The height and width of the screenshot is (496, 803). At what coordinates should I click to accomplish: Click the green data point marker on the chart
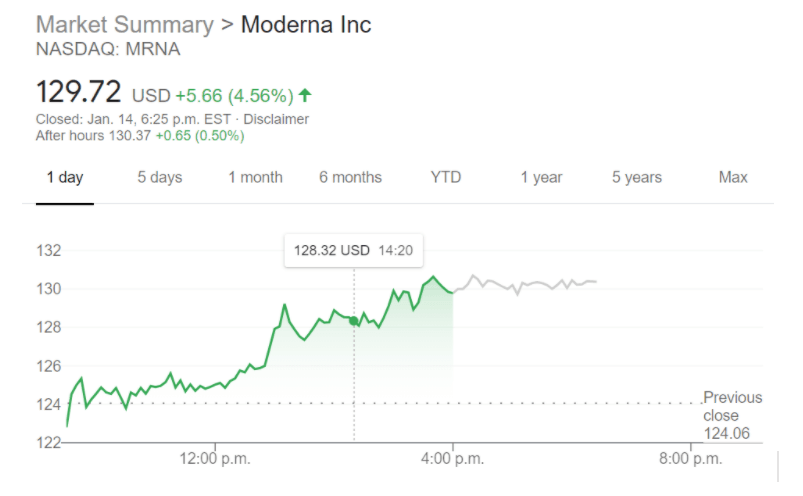(x=353, y=320)
